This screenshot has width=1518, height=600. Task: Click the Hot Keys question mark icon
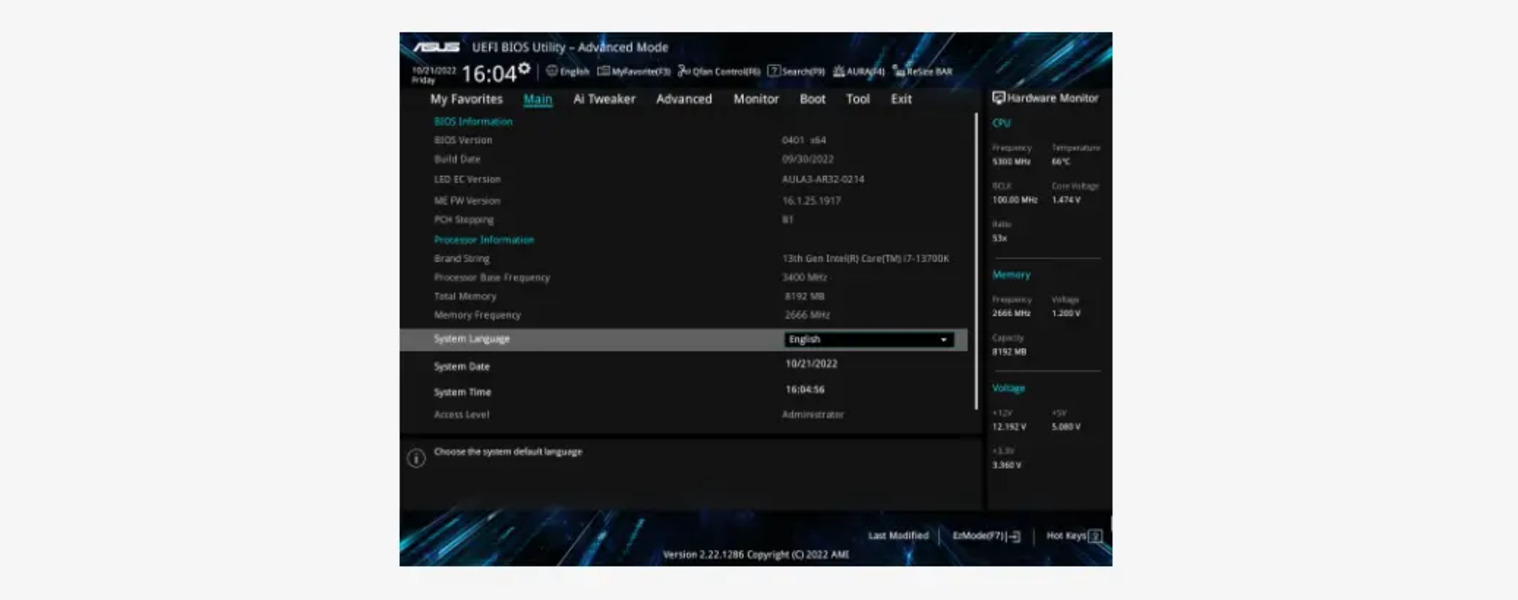coord(1095,536)
